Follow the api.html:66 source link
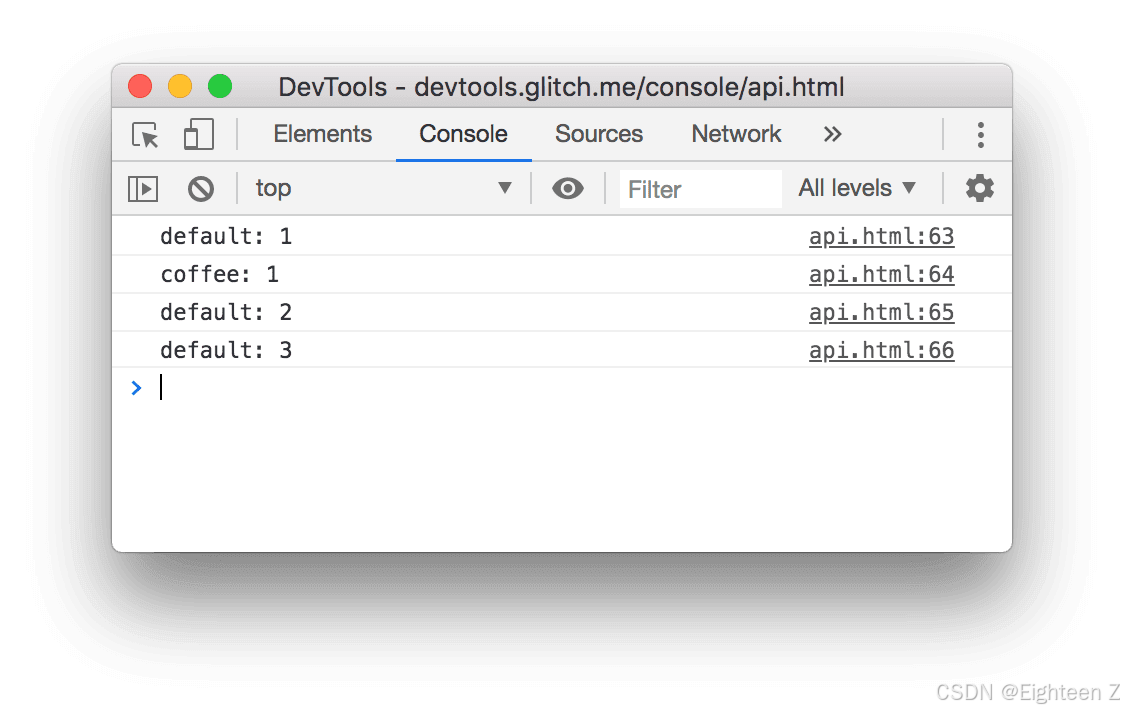This screenshot has height=712, width=1124. point(882,351)
